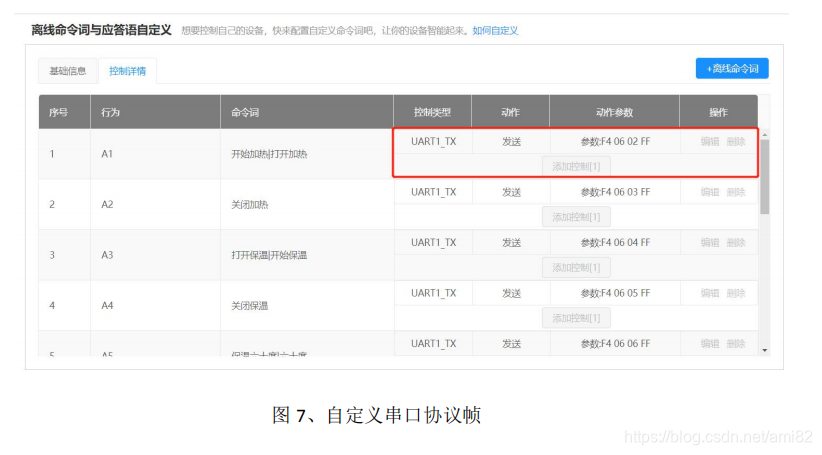The image size is (822, 455).
Task: Click the 操作 column header
Action: [718, 112]
